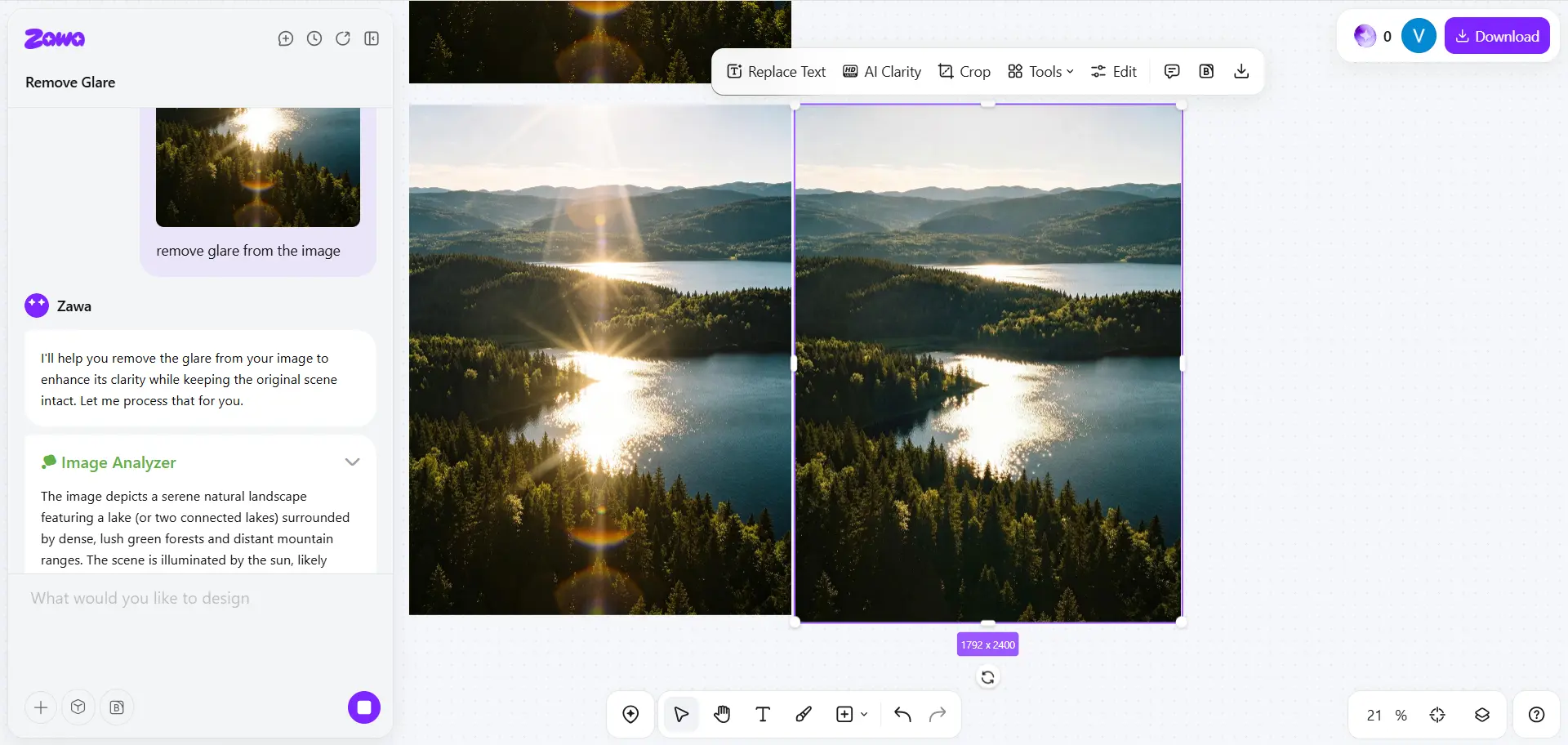
Task: Open the add-frame dropdown arrow
Action: 864,715
